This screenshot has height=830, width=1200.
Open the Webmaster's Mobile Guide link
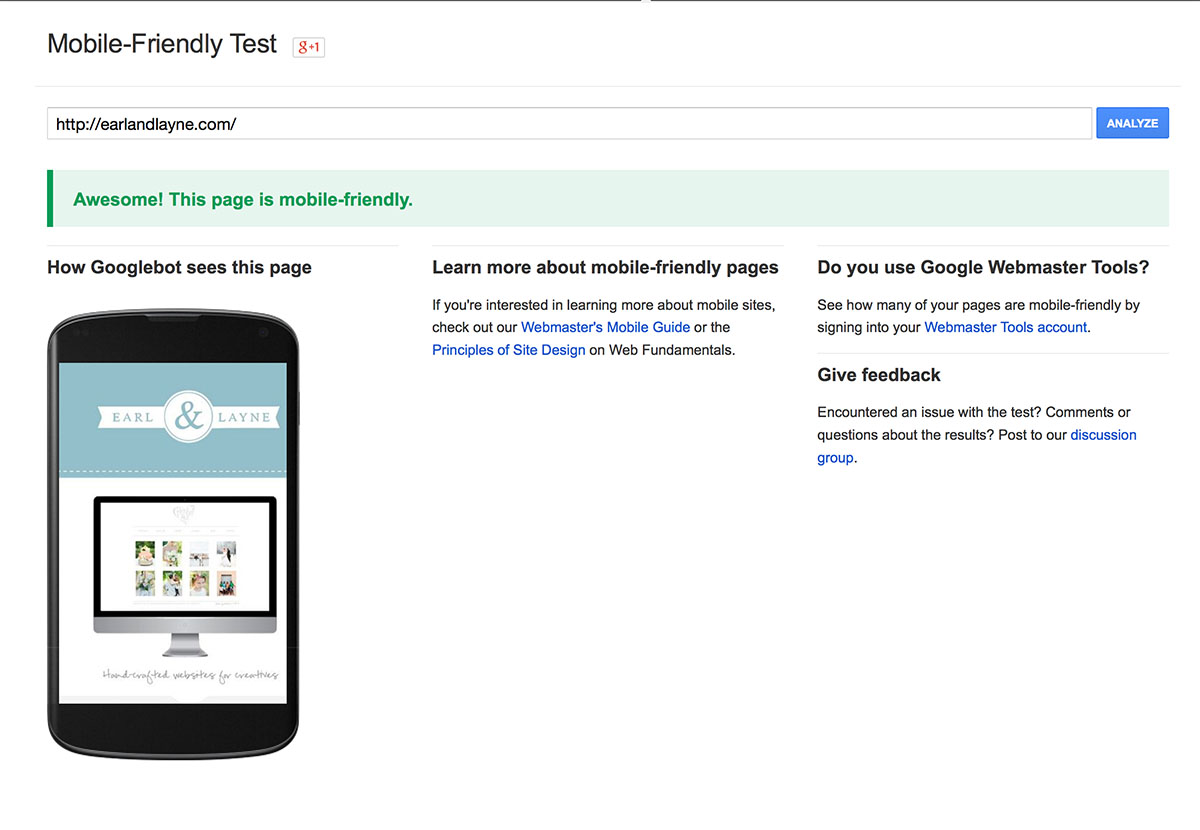pyautogui.click(x=605, y=327)
